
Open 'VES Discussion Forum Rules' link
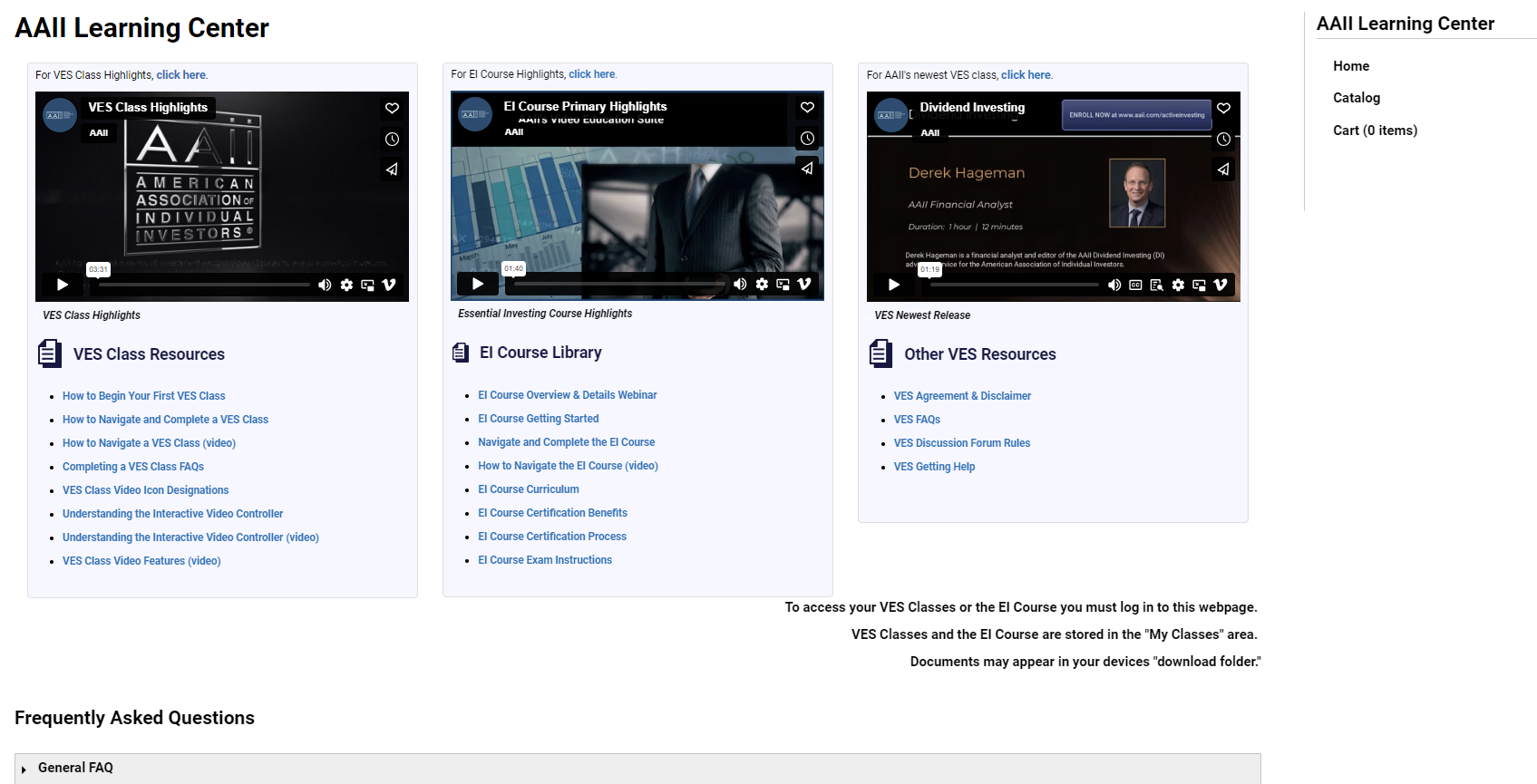click(x=962, y=443)
